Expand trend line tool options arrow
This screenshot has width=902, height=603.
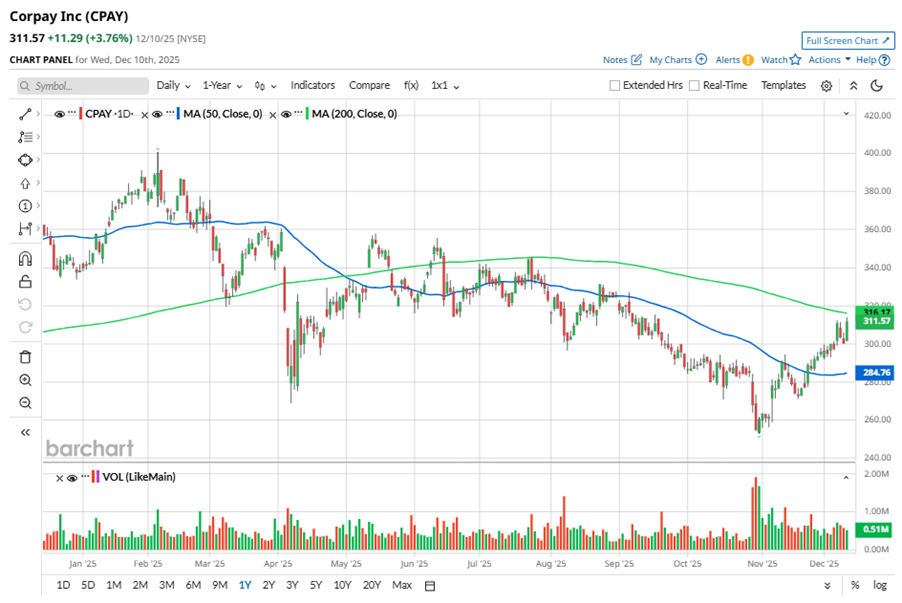coord(38,114)
